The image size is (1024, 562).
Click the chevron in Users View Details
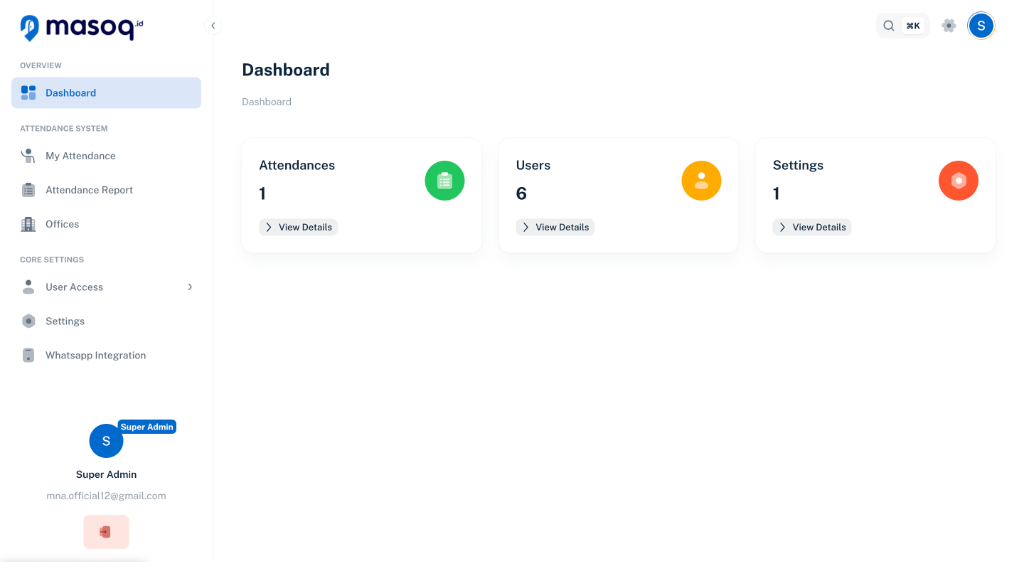[x=526, y=227]
